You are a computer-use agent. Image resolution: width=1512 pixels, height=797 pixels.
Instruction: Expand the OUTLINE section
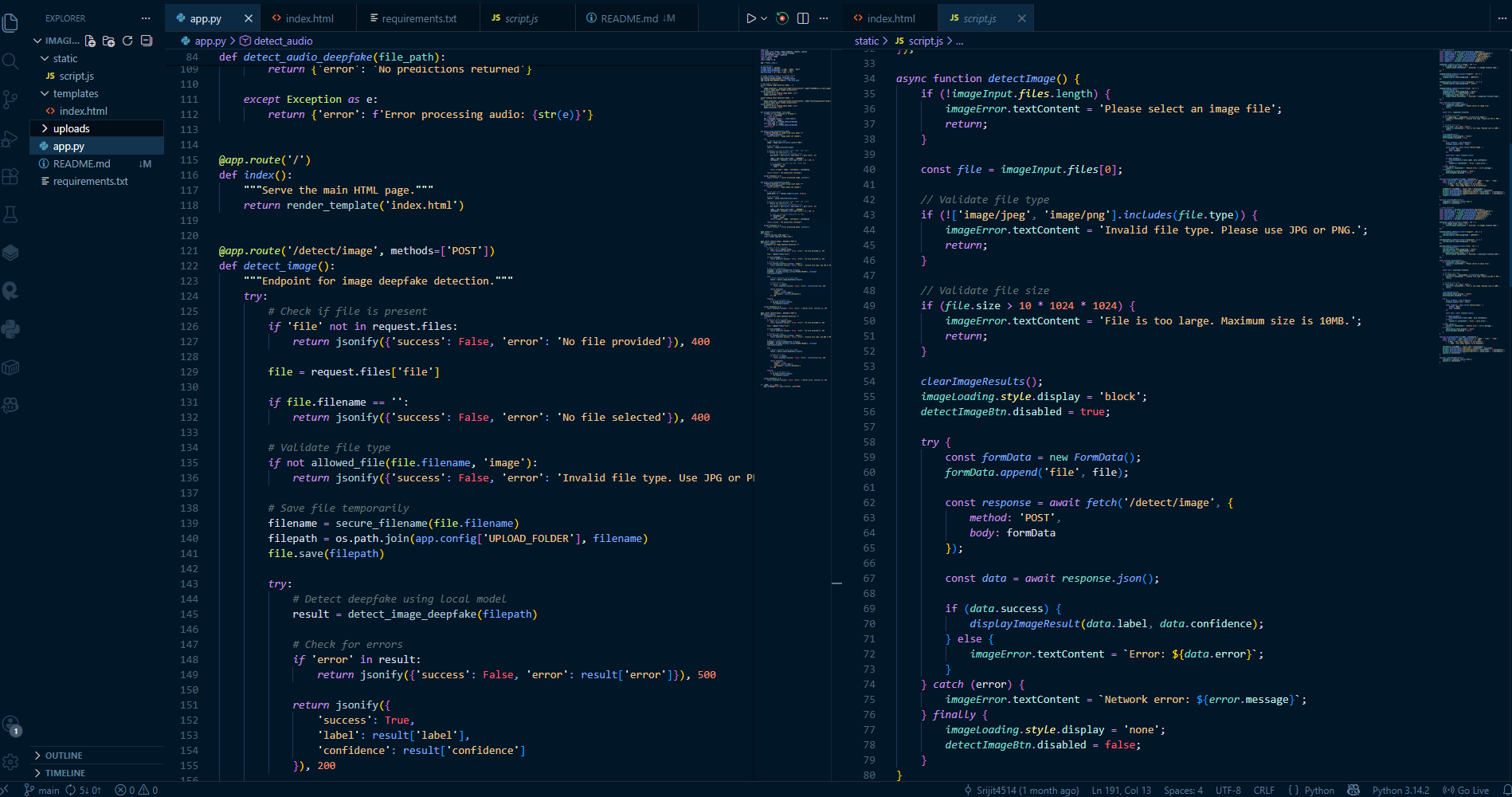coord(64,755)
